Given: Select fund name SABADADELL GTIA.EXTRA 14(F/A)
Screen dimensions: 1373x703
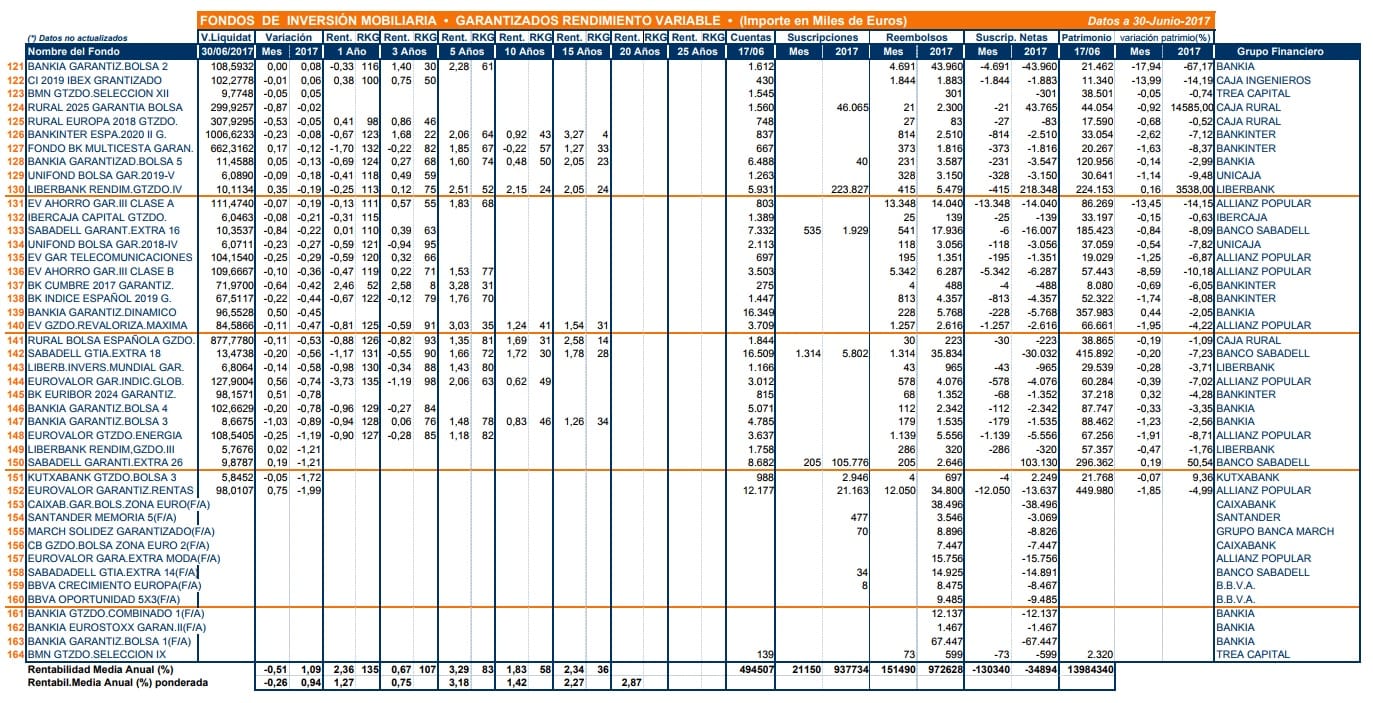Looking at the screenshot, I should 113,573.
